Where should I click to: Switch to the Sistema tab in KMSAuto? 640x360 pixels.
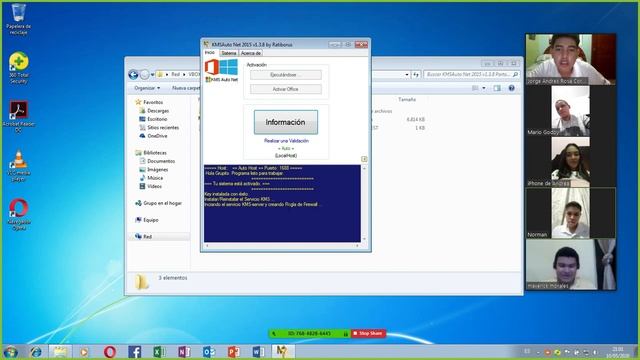coord(229,53)
